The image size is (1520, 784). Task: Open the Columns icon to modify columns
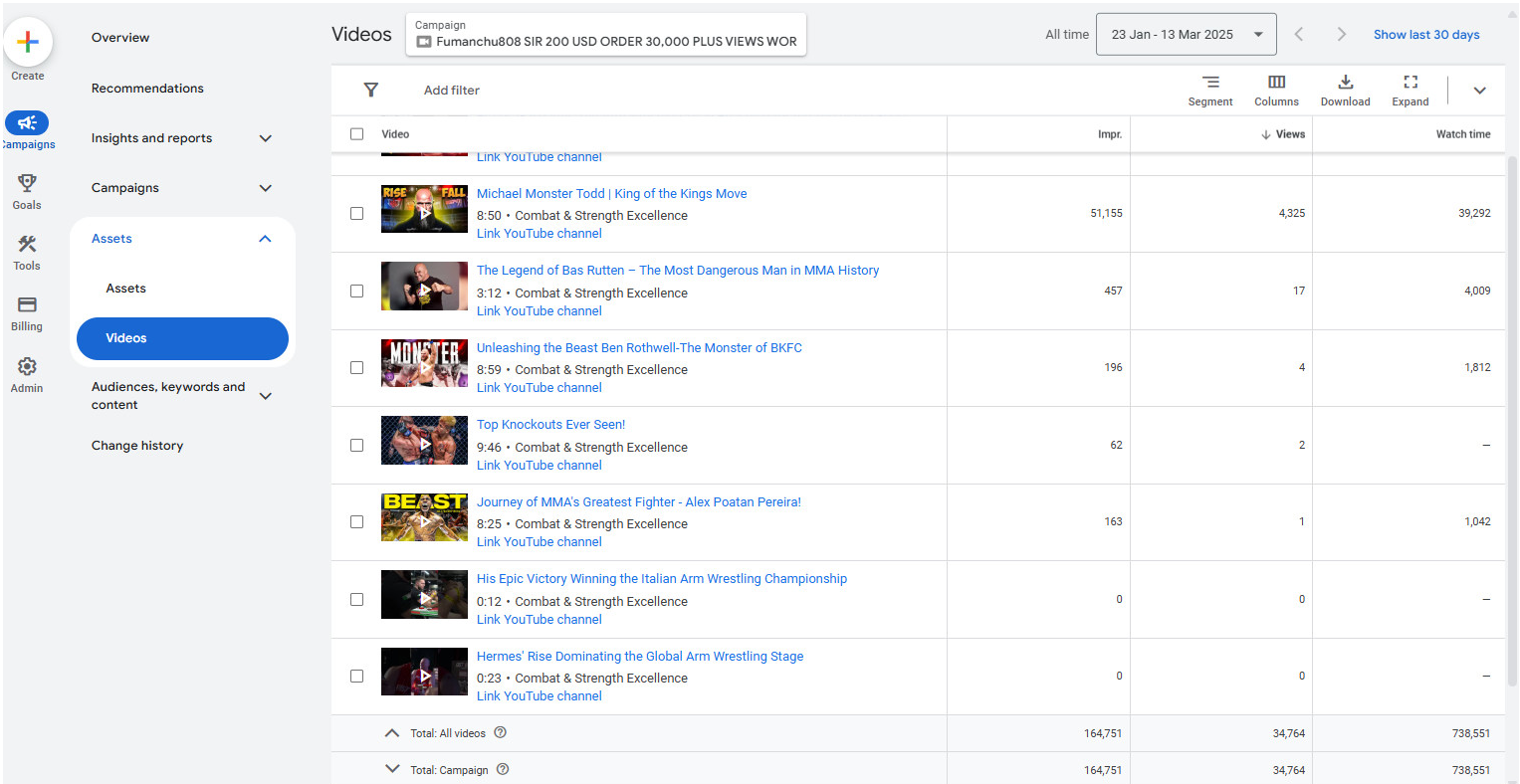coord(1276,83)
